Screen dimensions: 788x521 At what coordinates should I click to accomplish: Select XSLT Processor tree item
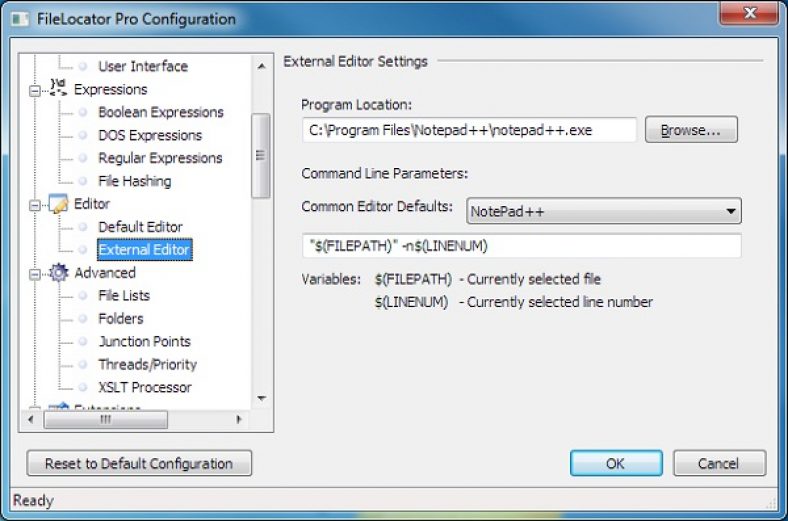145,387
